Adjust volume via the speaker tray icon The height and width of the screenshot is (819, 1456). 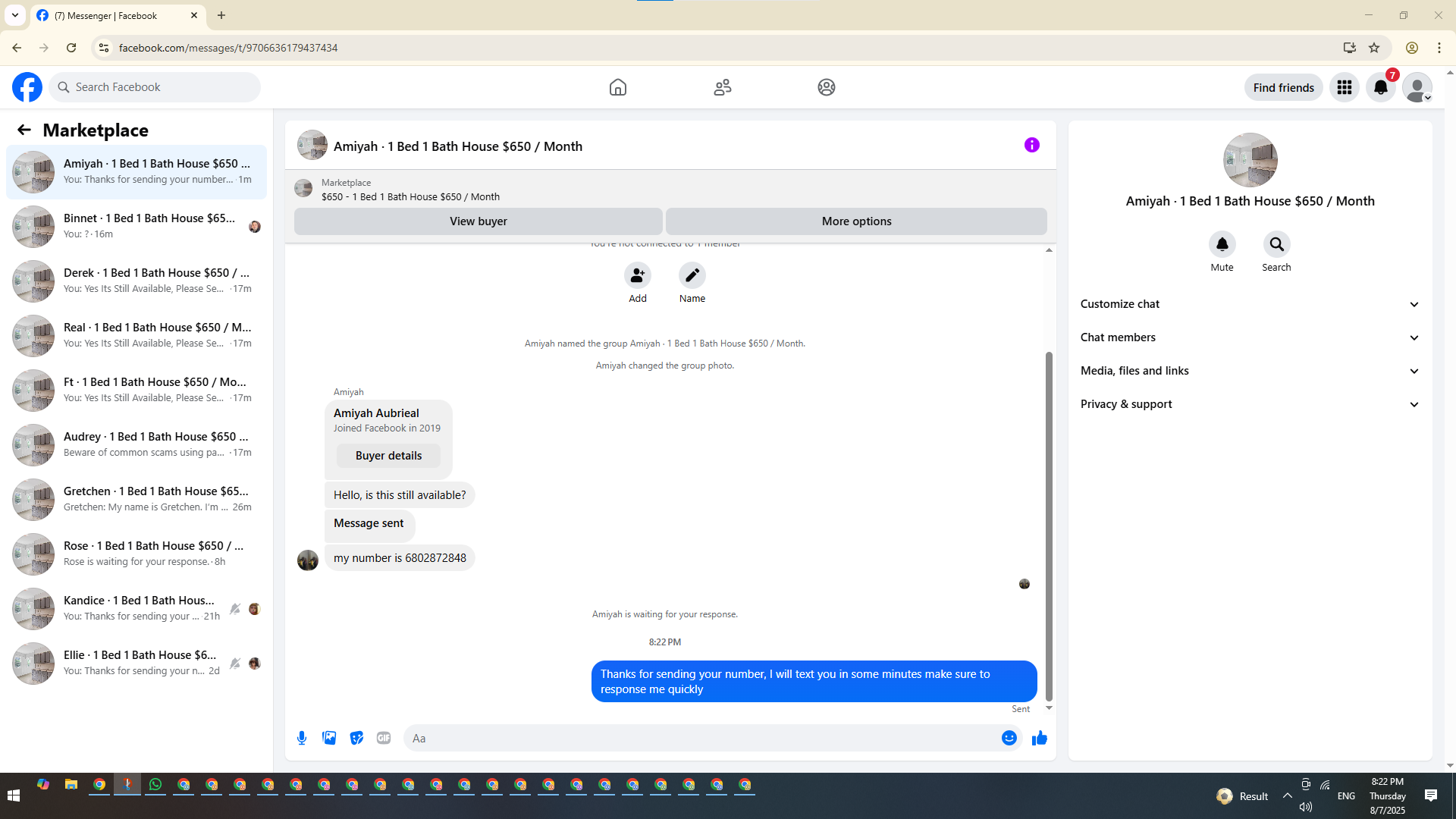1305,807
